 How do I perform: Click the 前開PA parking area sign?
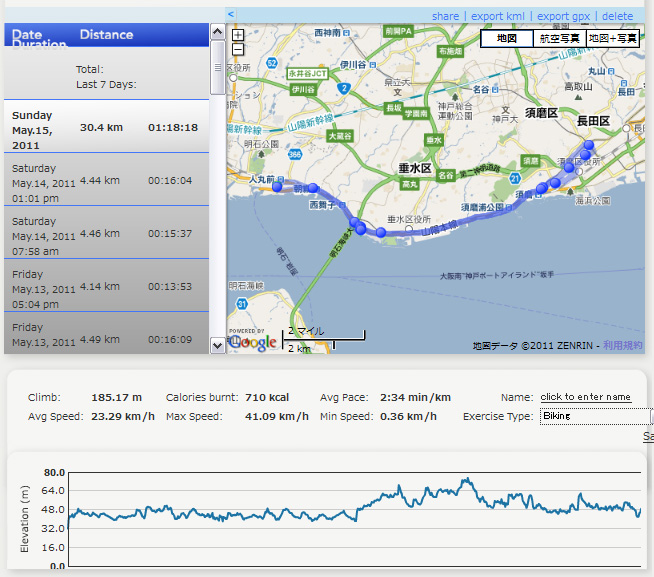point(398,31)
